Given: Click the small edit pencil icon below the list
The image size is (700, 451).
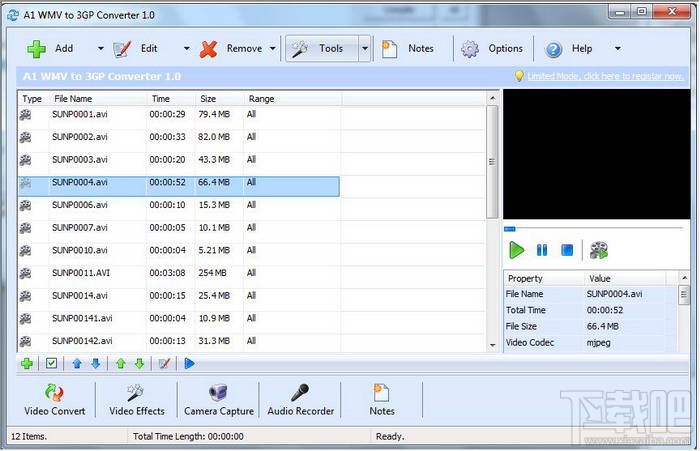Looking at the screenshot, I should coord(164,364).
